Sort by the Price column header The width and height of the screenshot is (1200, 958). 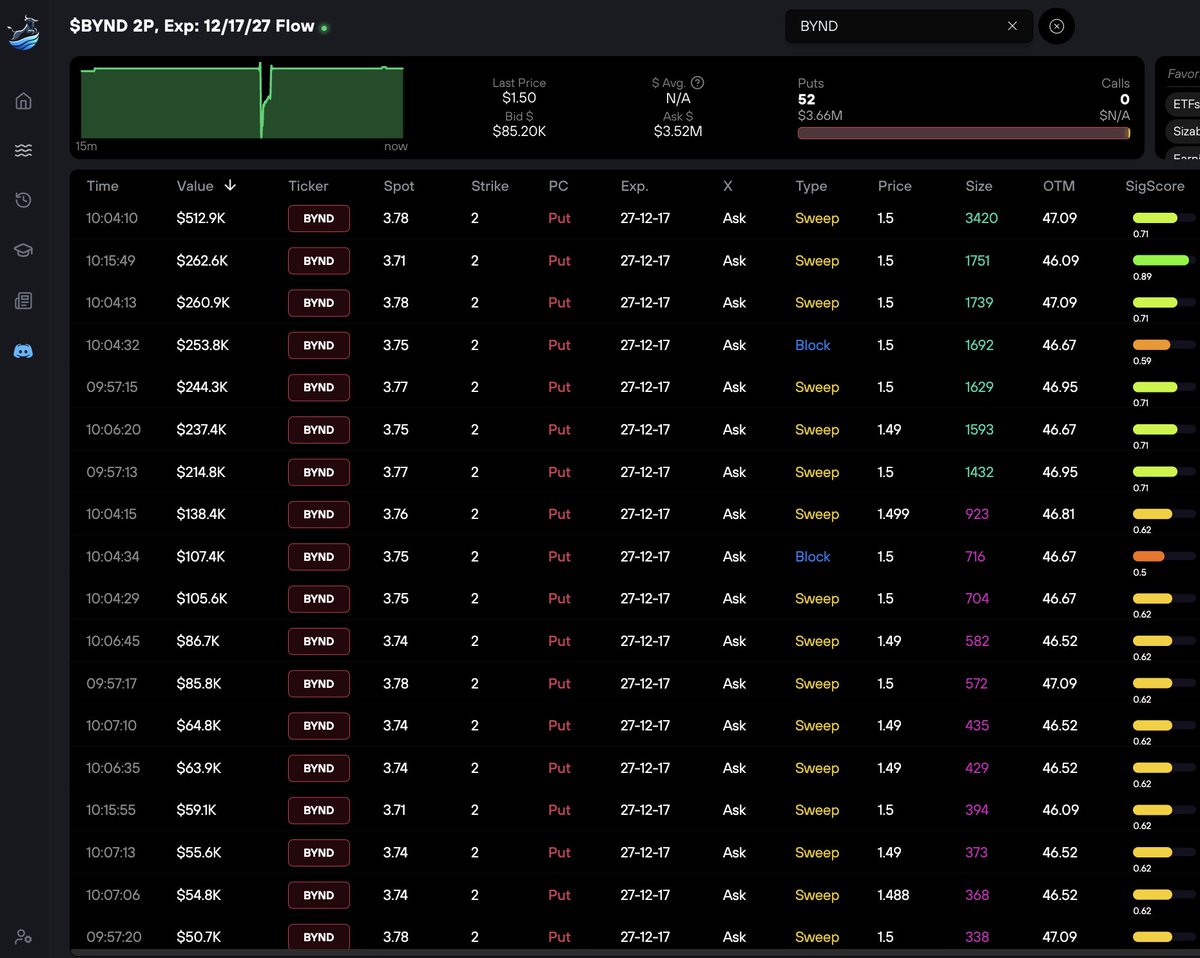(x=895, y=186)
